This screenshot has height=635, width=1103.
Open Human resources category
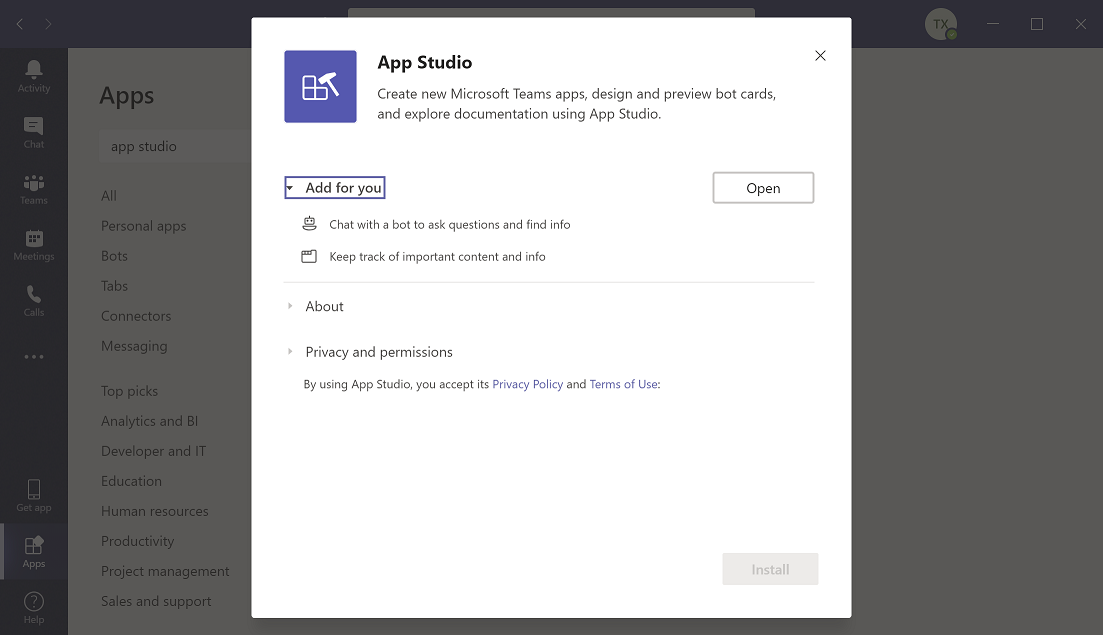155,511
